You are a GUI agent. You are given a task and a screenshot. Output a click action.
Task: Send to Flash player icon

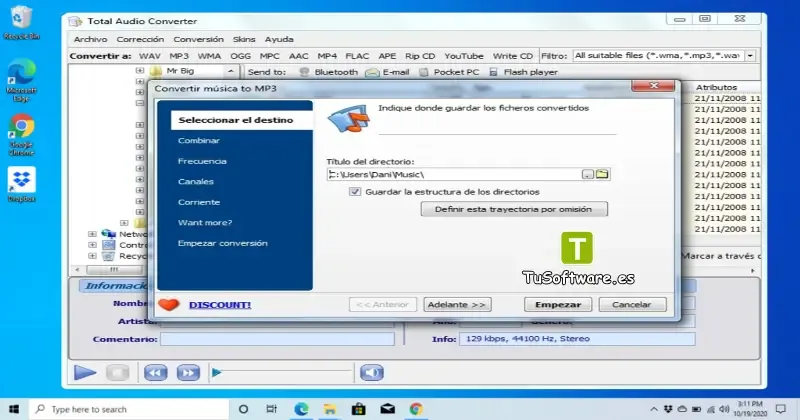[x=493, y=72]
